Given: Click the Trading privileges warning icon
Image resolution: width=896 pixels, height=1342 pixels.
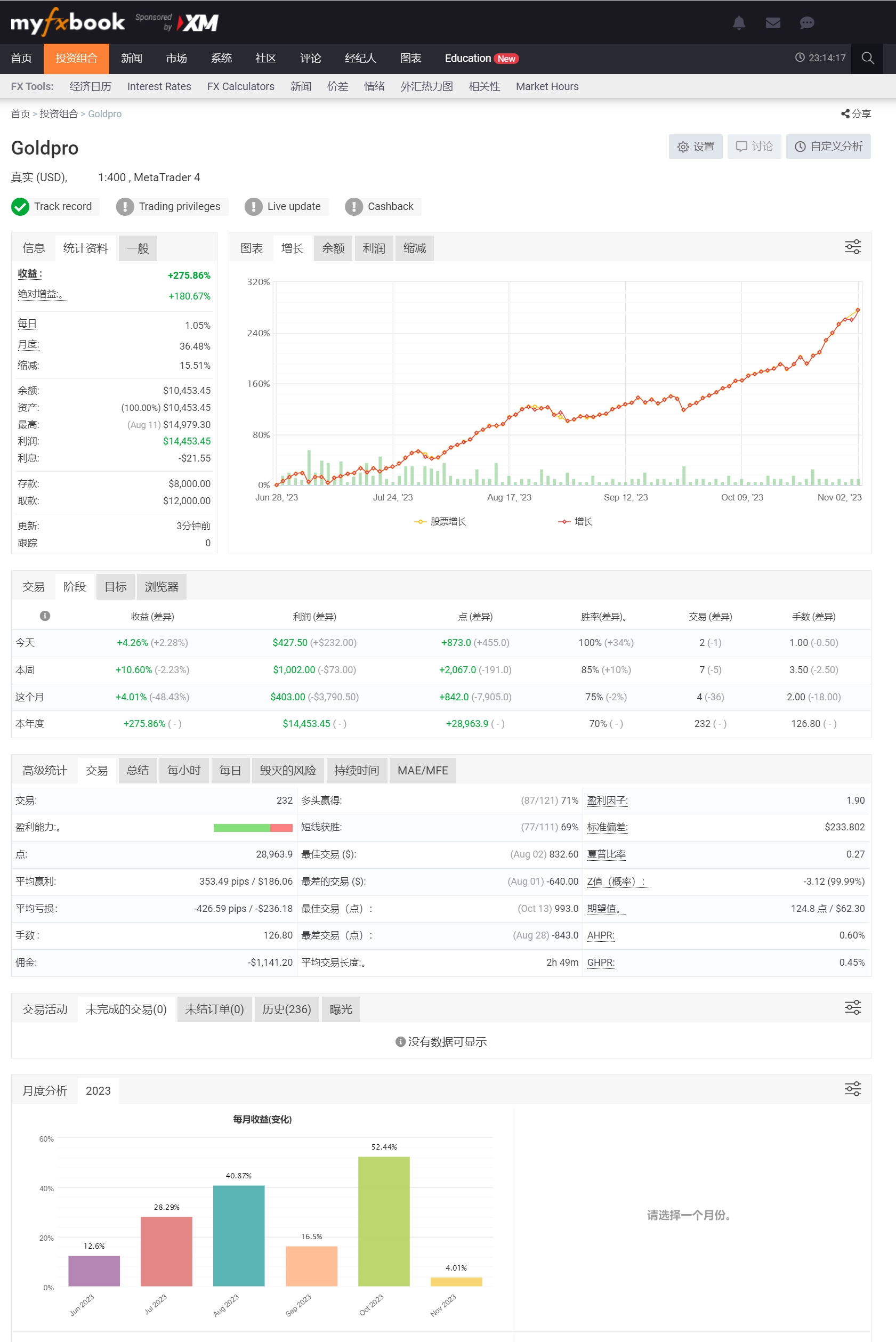Looking at the screenshot, I should [x=125, y=206].
